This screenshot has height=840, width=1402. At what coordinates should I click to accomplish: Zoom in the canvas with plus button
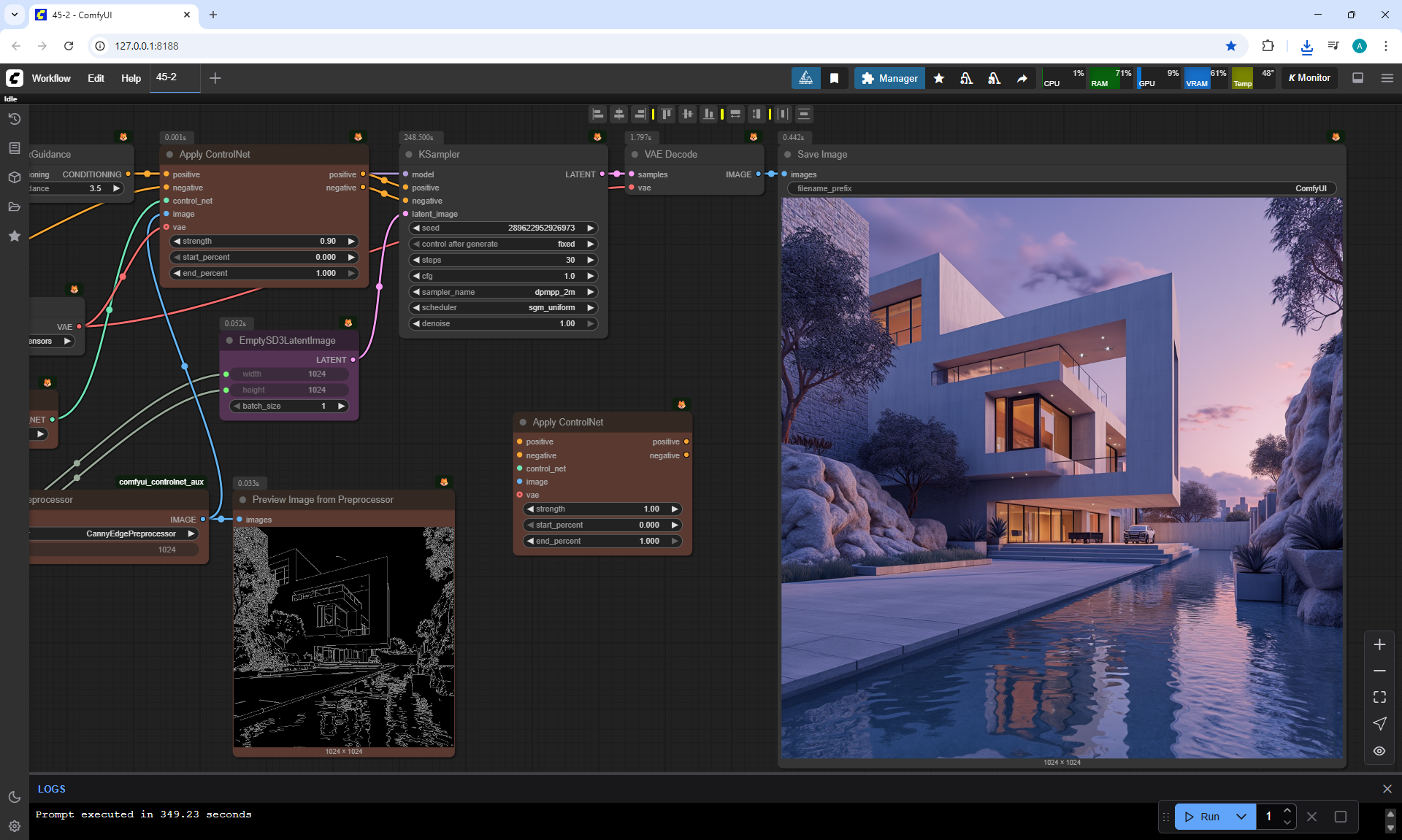tap(1379, 644)
